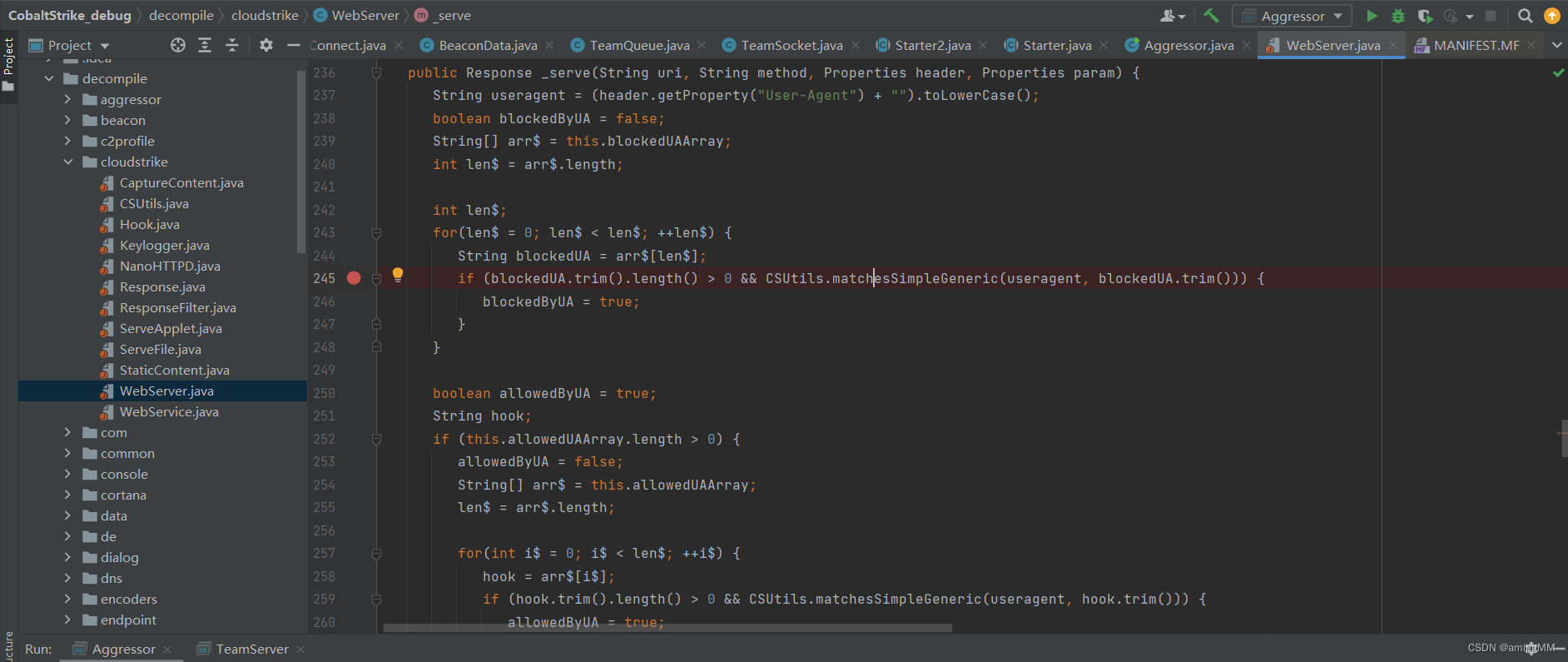
Task: Open NanoHTTPD.java file
Action: point(170,266)
